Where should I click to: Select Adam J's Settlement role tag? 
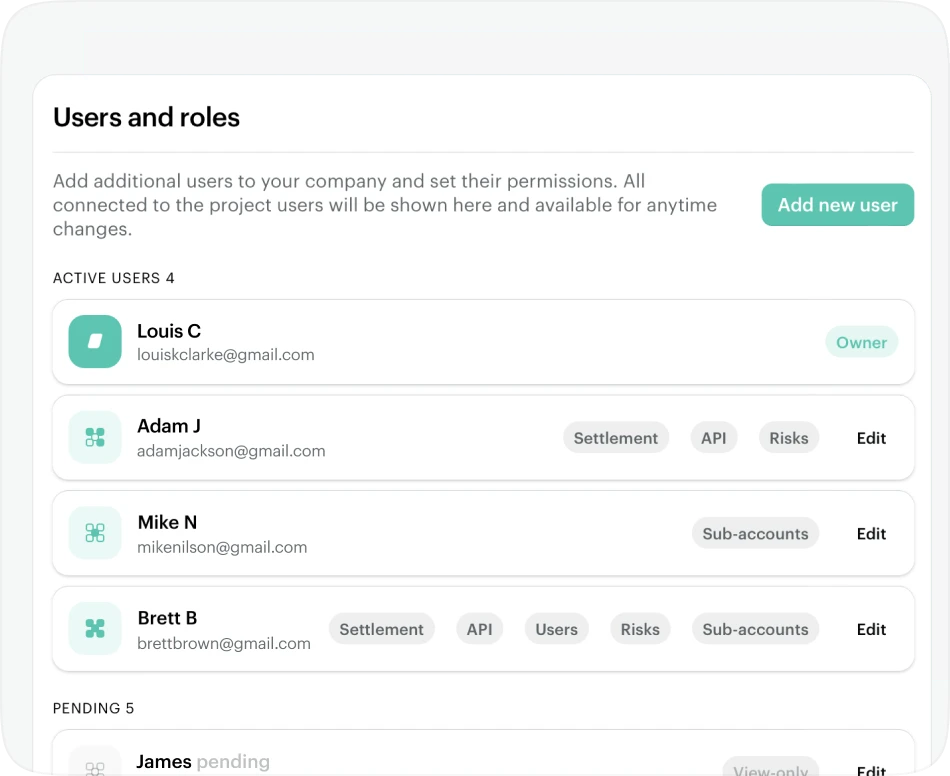[x=615, y=438]
